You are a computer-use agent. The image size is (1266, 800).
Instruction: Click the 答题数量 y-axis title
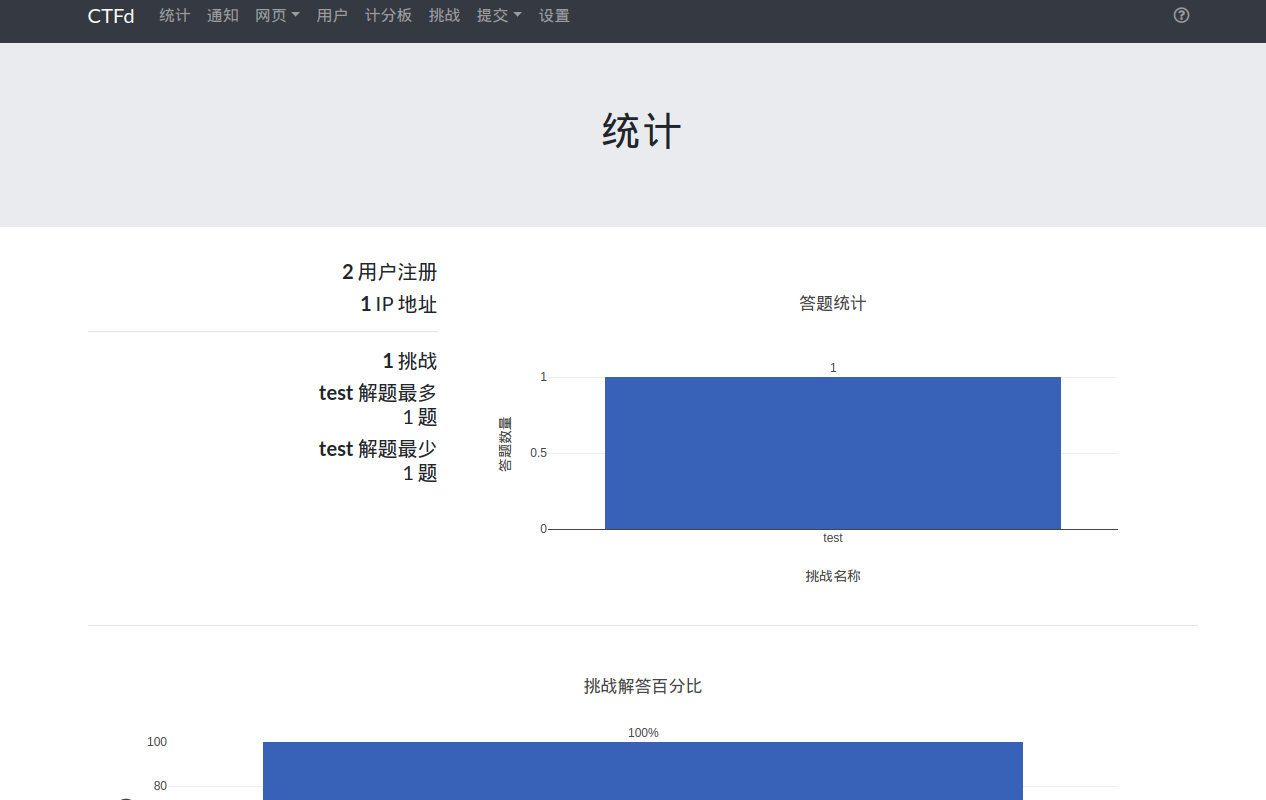click(x=505, y=444)
